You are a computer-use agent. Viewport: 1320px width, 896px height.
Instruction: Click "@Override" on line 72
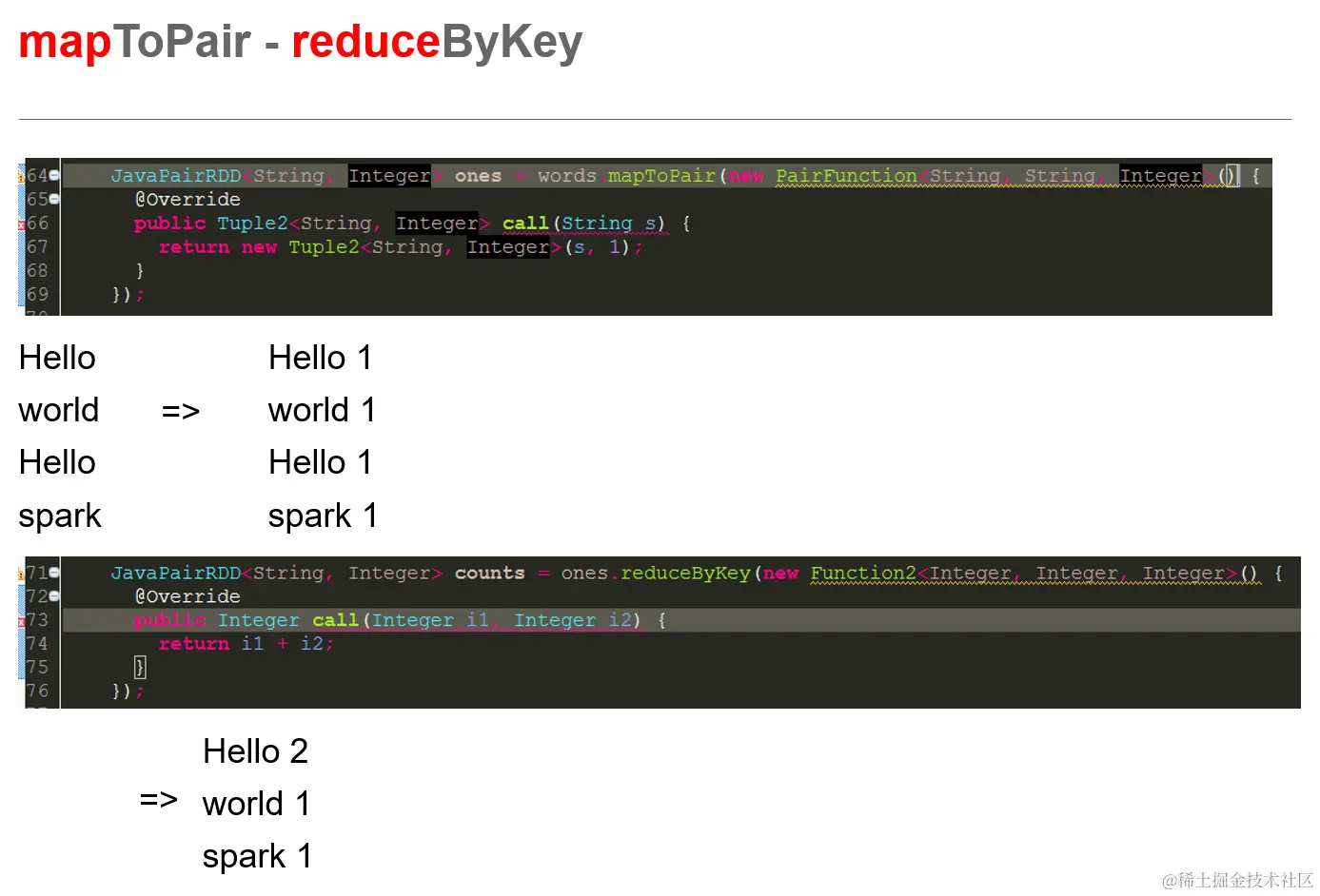pos(187,596)
